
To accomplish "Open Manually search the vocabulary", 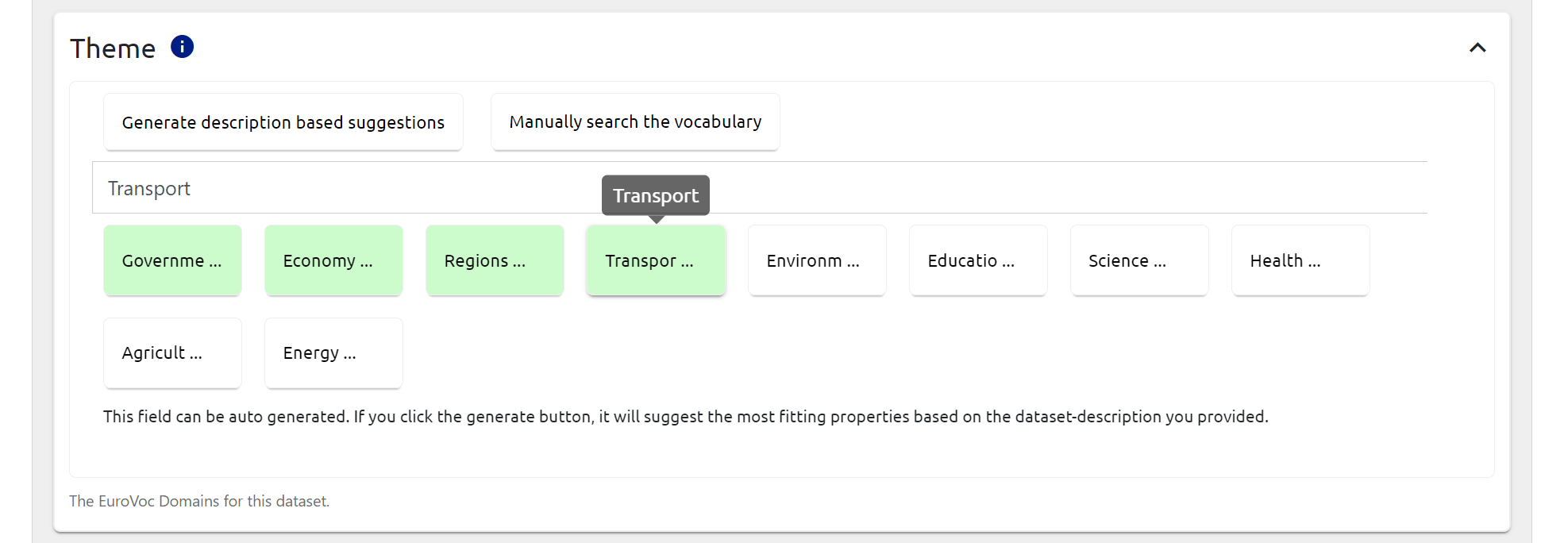I will pyautogui.click(x=635, y=122).
